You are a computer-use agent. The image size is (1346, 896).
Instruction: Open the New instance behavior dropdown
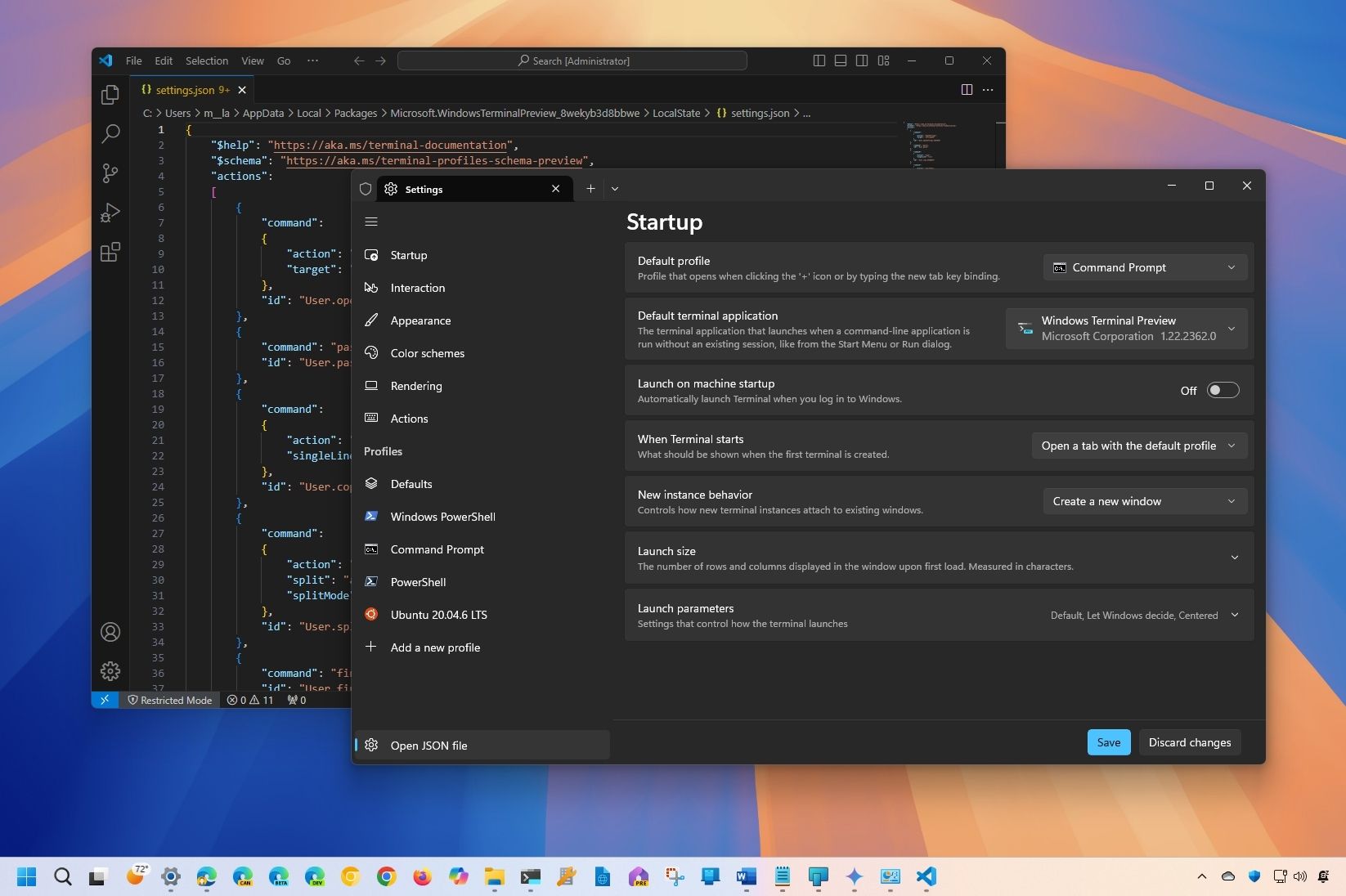[x=1143, y=501]
